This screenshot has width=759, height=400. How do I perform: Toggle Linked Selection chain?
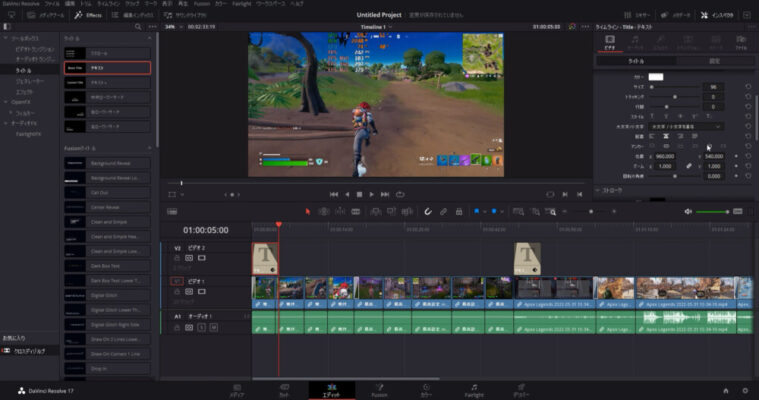[x=443, y=212]
